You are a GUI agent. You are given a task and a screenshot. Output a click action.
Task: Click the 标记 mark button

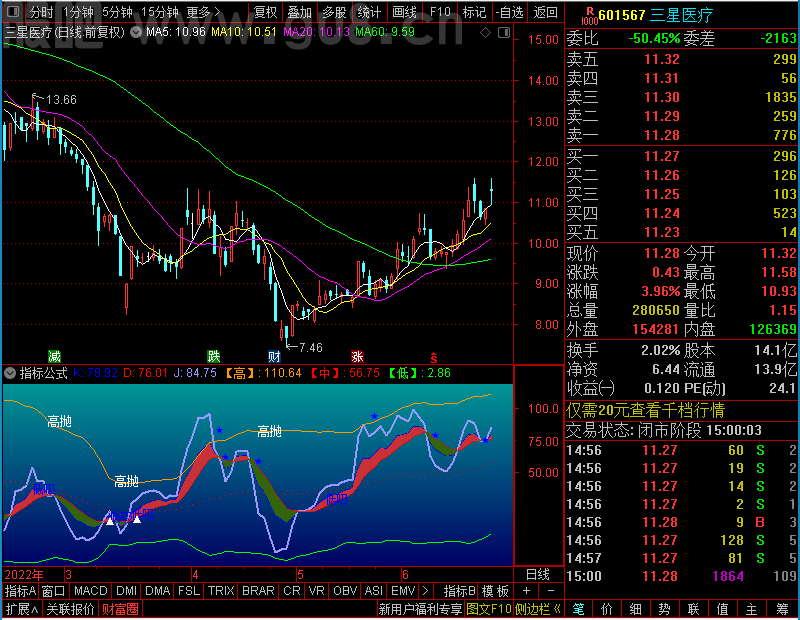tap(474, 12)
